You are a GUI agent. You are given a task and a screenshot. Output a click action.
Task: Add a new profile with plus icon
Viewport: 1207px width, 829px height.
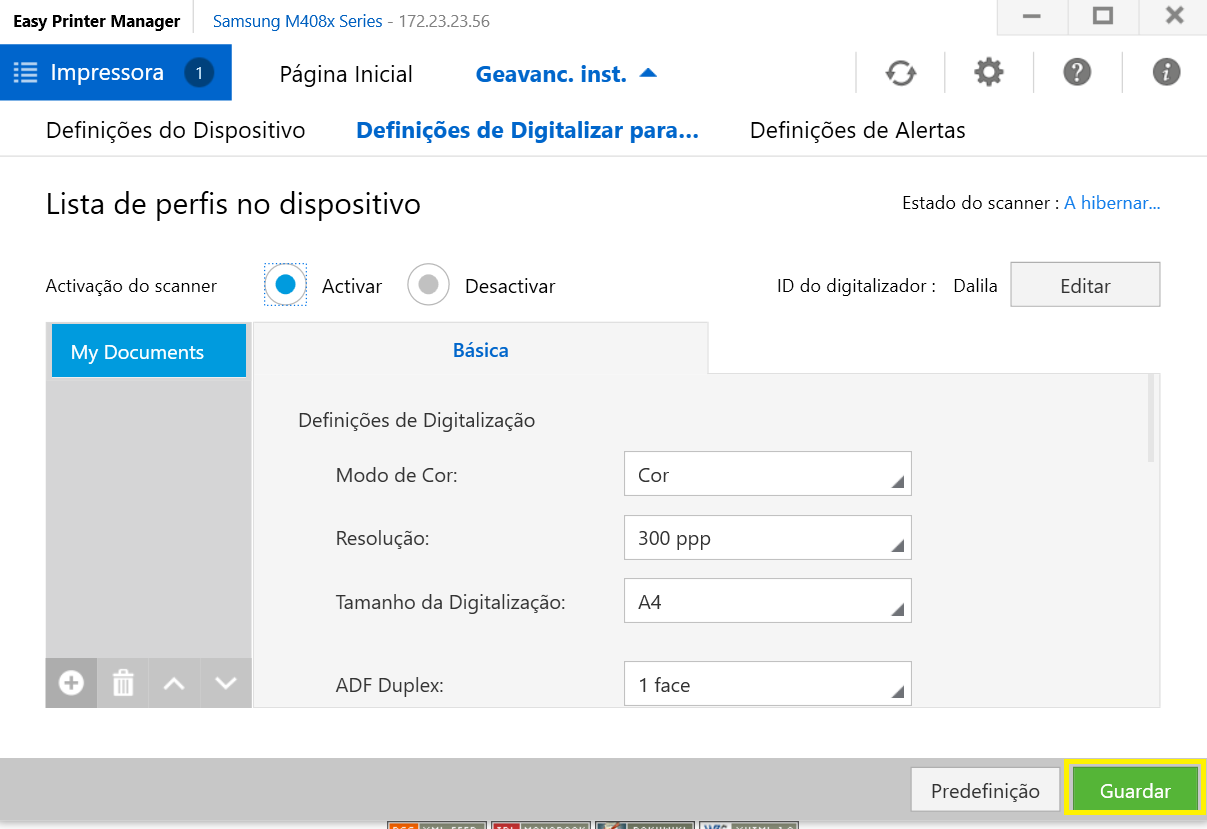coord(71,683)
